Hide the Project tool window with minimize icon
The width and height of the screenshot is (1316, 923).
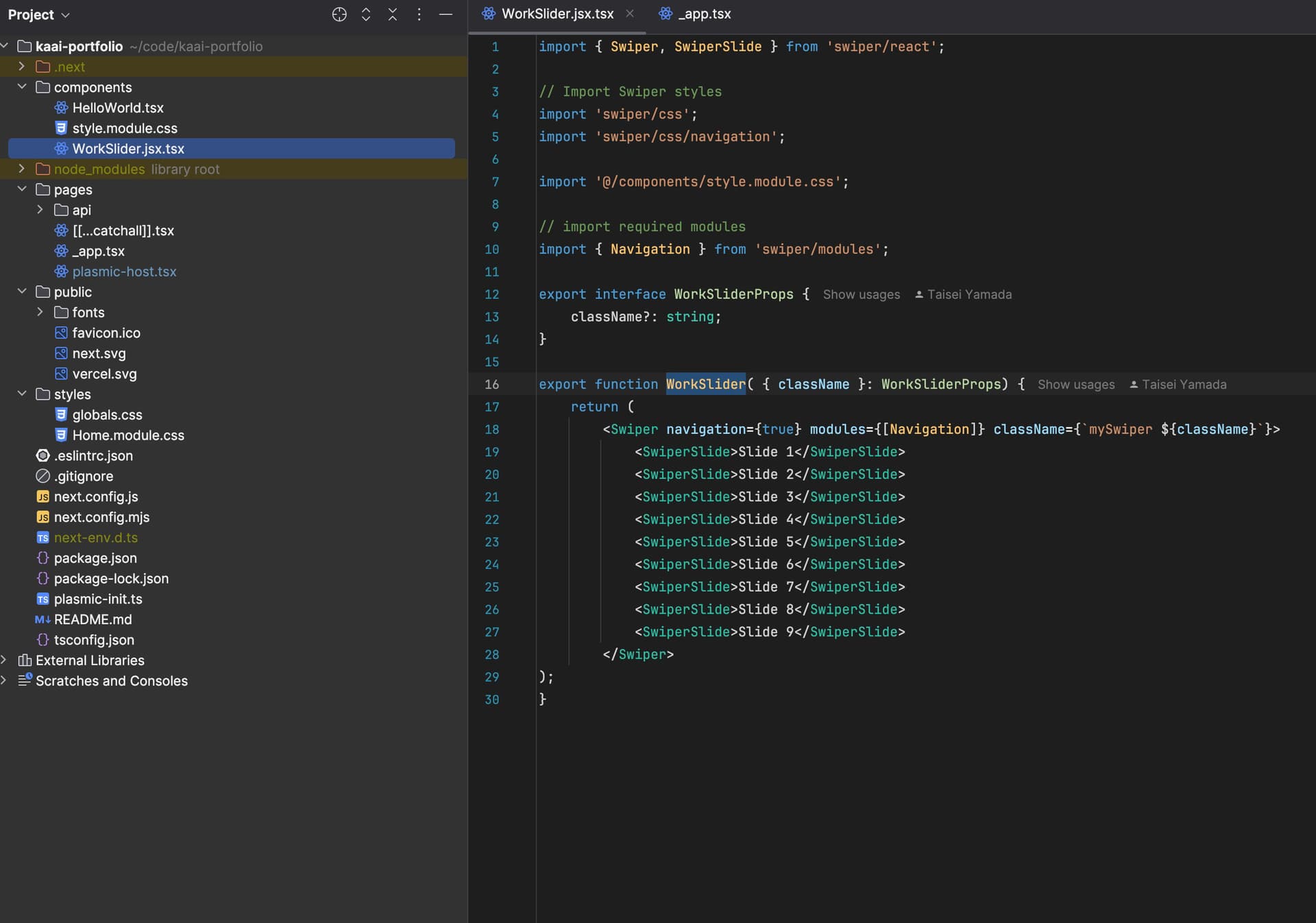446,14
